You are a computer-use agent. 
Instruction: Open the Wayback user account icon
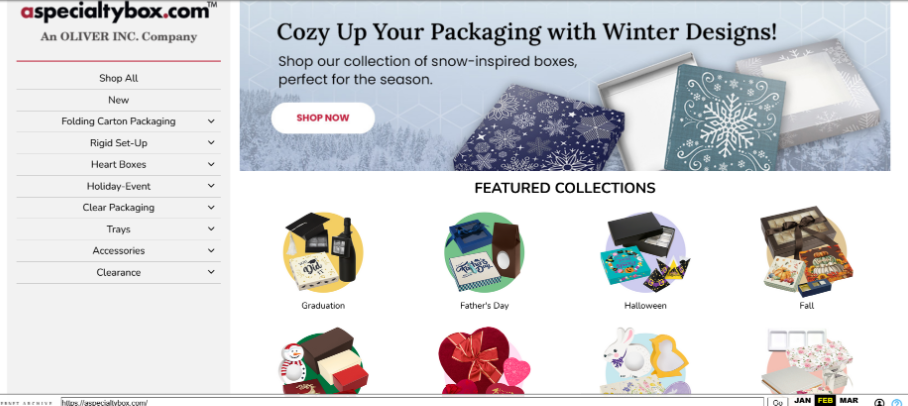880,402
